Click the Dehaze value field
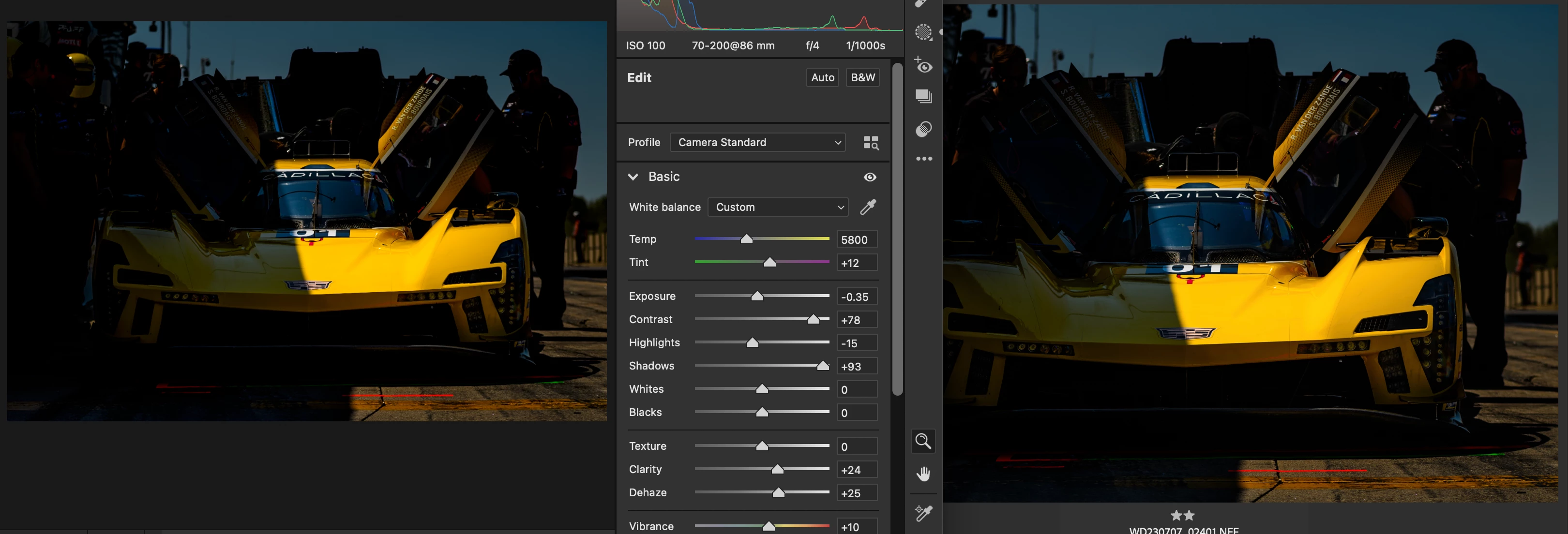This screenshot has height=534, width=1568. point(857,493)
